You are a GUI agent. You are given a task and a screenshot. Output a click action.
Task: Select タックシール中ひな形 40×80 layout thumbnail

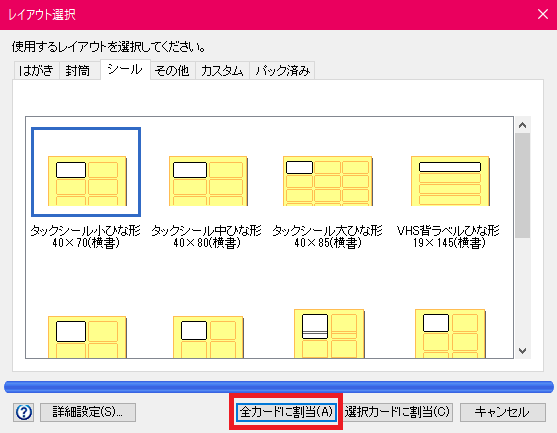pyautogui.click(x=208, y=181)
